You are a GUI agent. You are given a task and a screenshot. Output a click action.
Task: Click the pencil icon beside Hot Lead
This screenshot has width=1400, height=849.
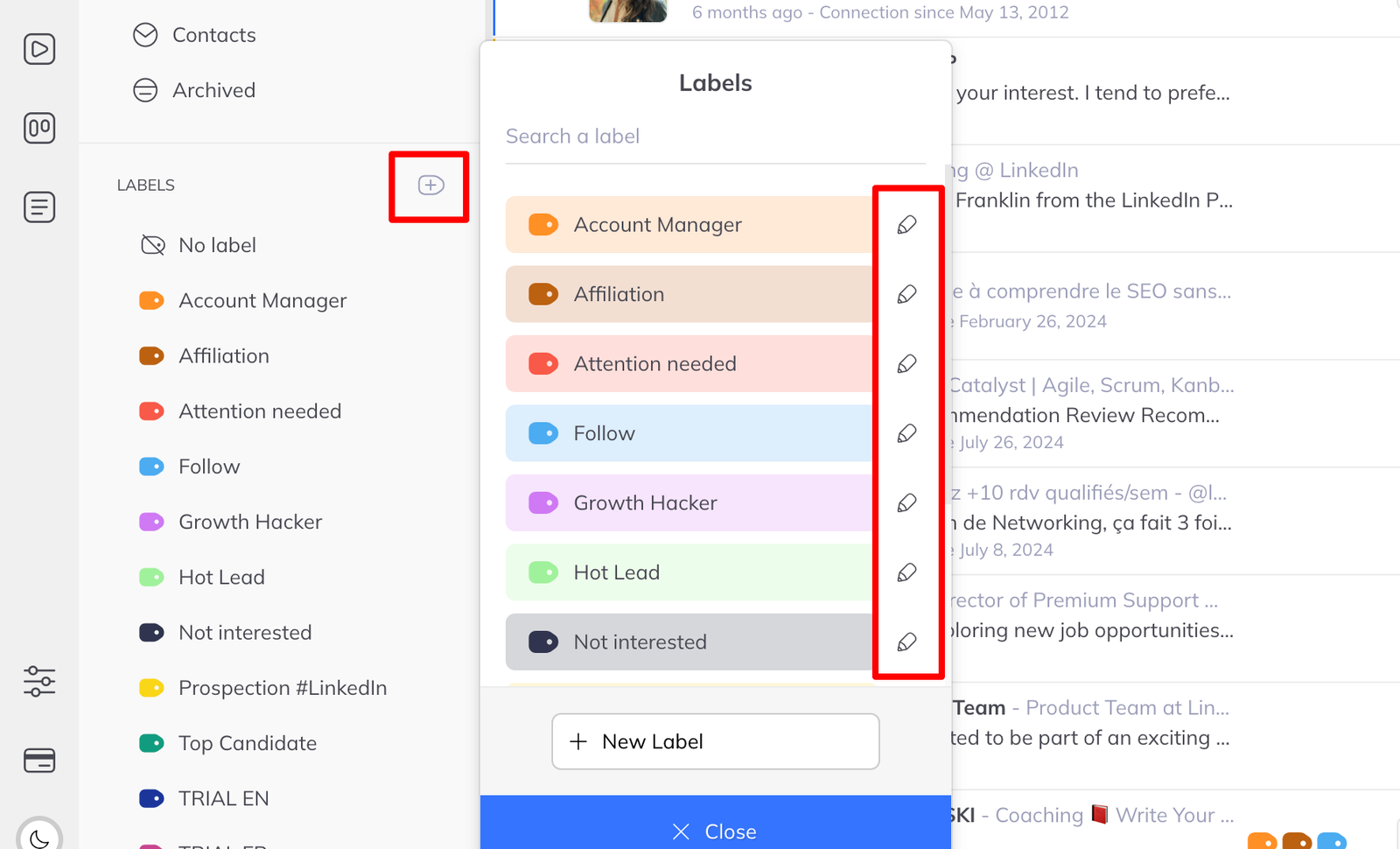[907, 572]
